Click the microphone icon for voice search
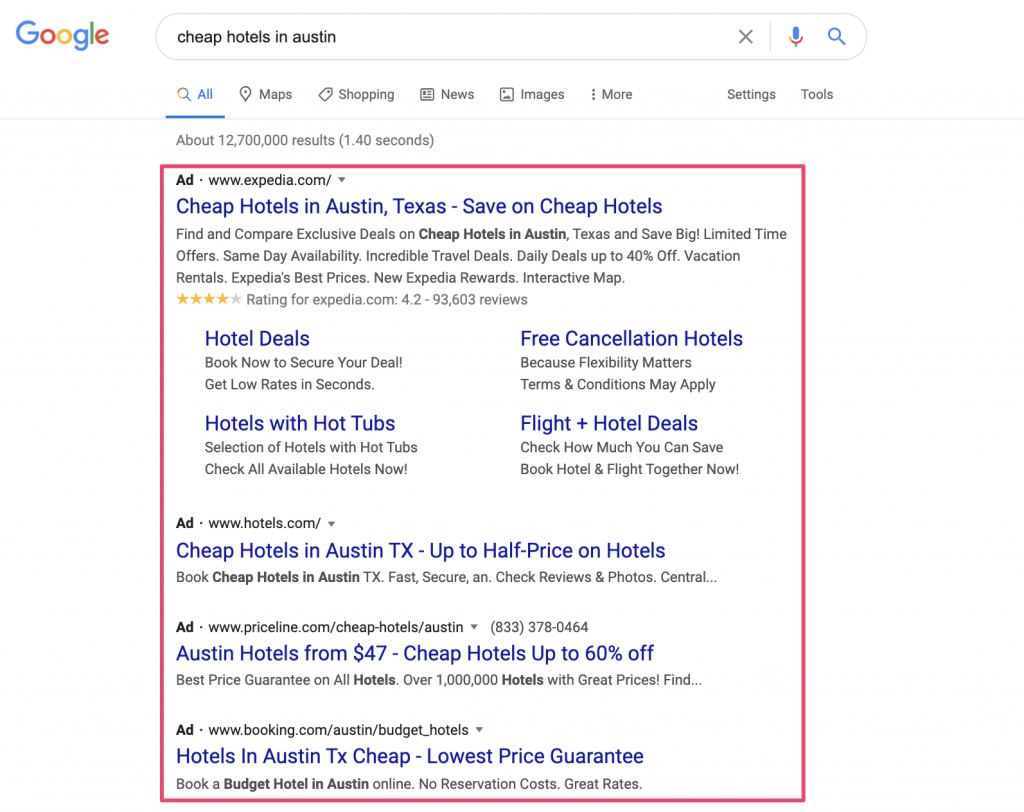 click(795, 36)
